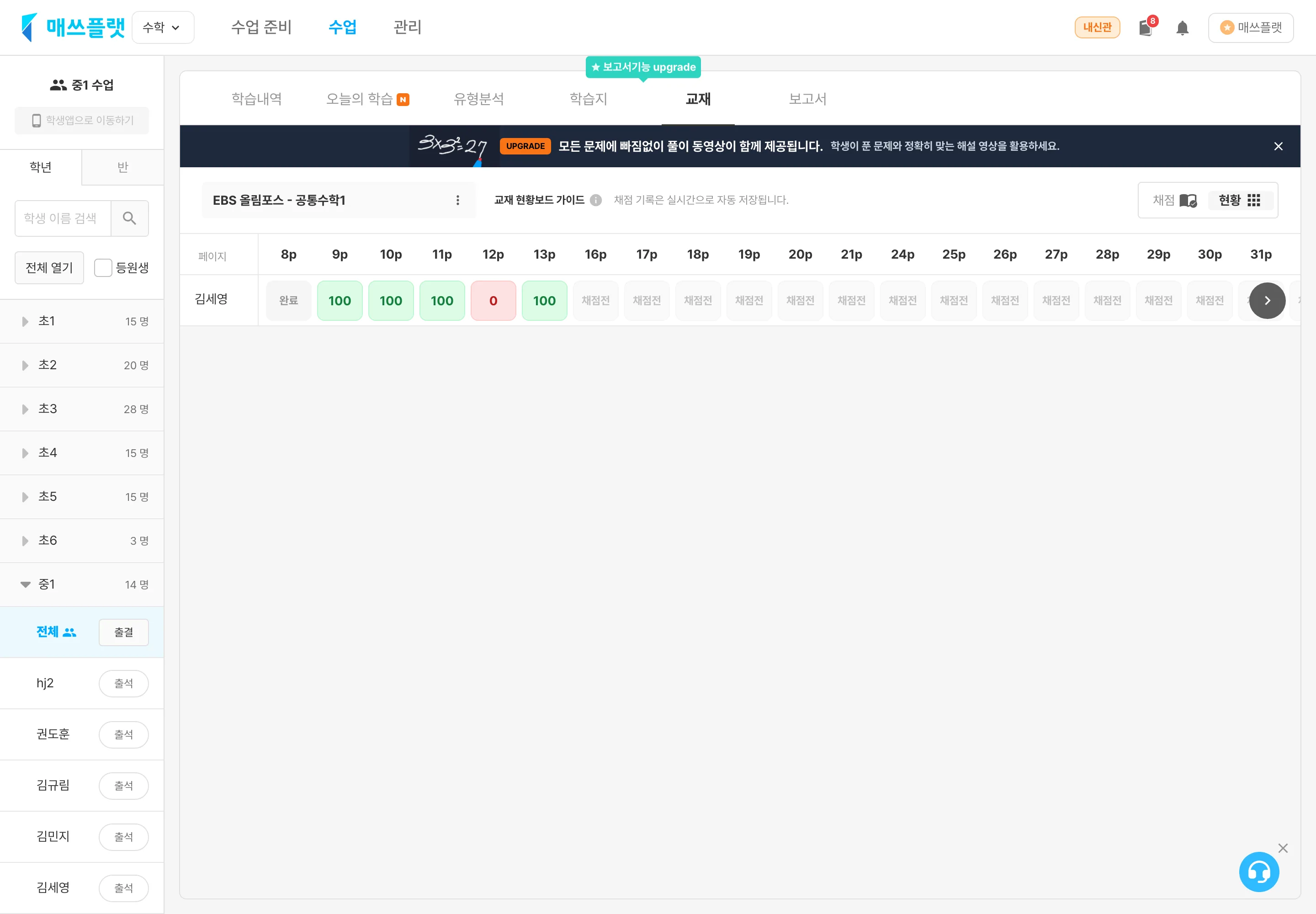Expand the 초2 grade group
Screen dimensions: 1316x914
[x=82, y=365]
